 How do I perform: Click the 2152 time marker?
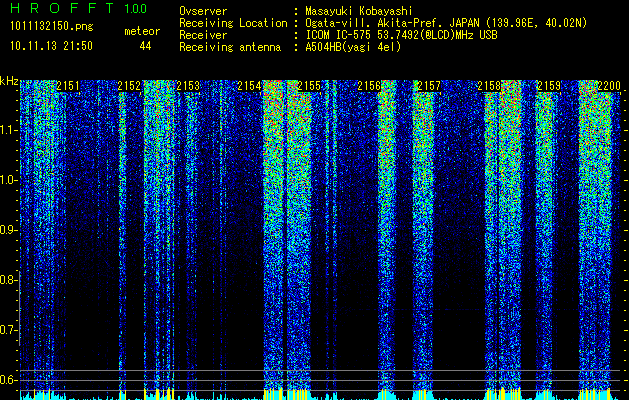click(x=129, y=86)
